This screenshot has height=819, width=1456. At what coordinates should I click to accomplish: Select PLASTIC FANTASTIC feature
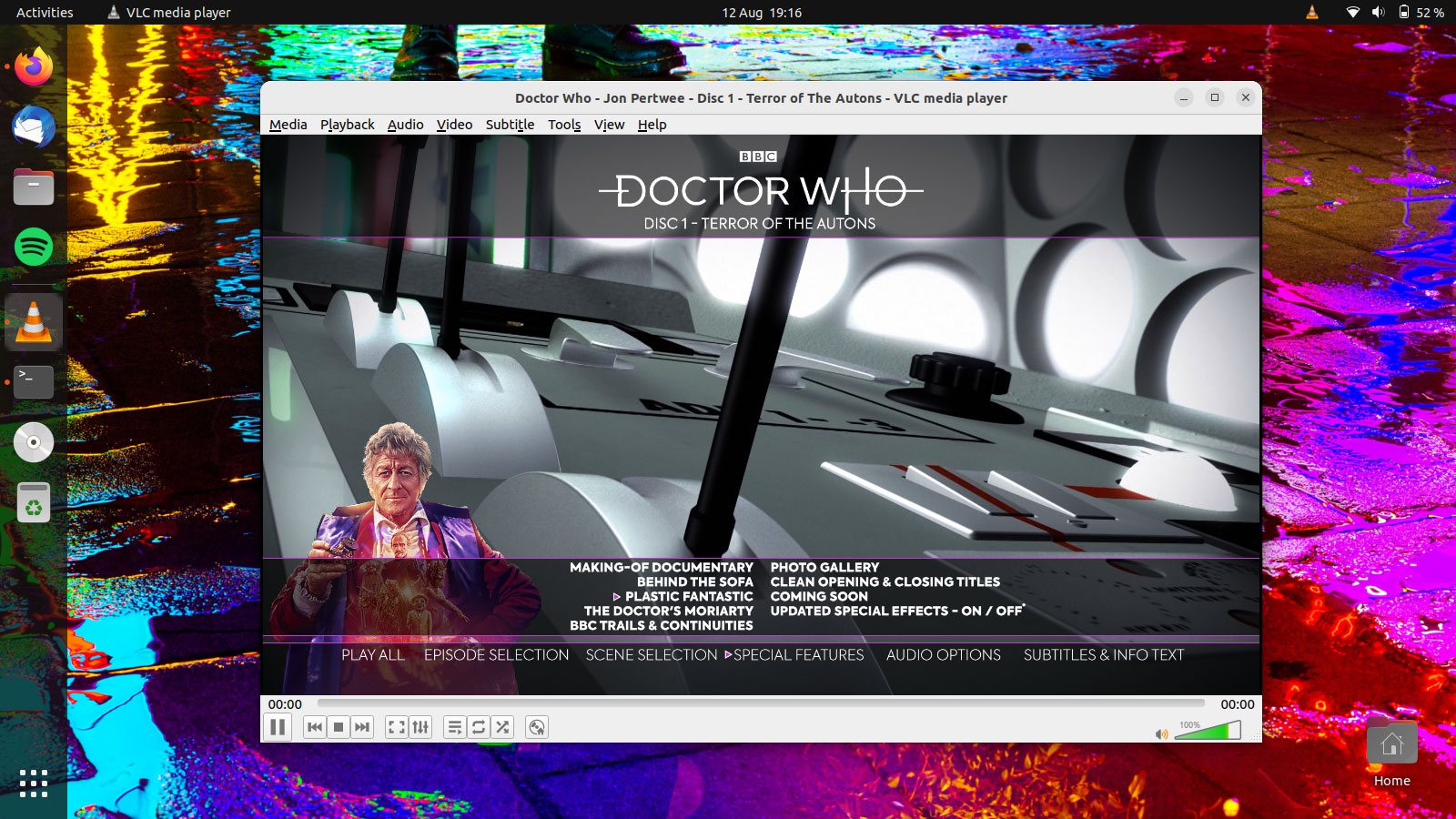tap(689, 596)
